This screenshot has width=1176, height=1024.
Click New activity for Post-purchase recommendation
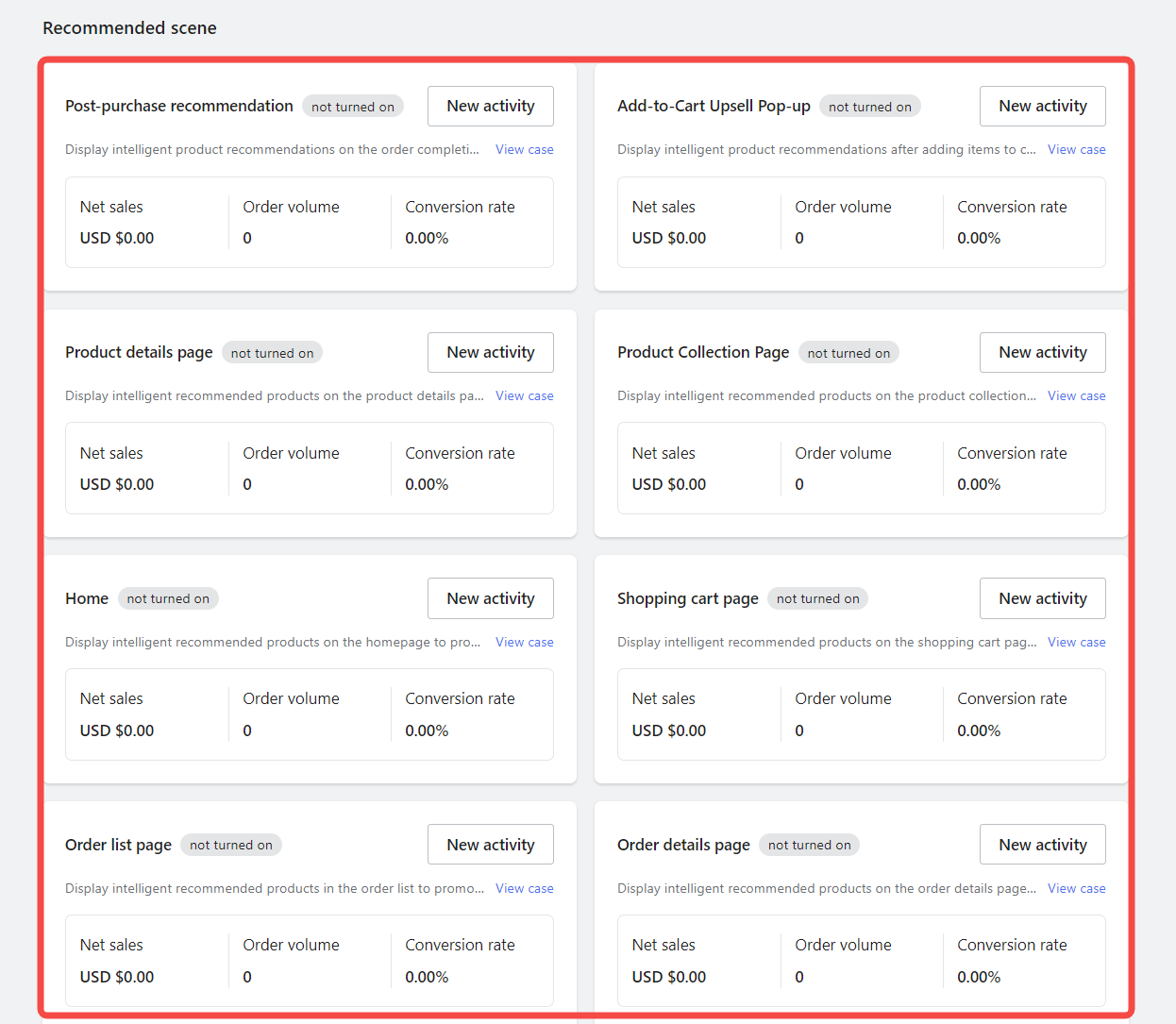(x=490, y=106)
